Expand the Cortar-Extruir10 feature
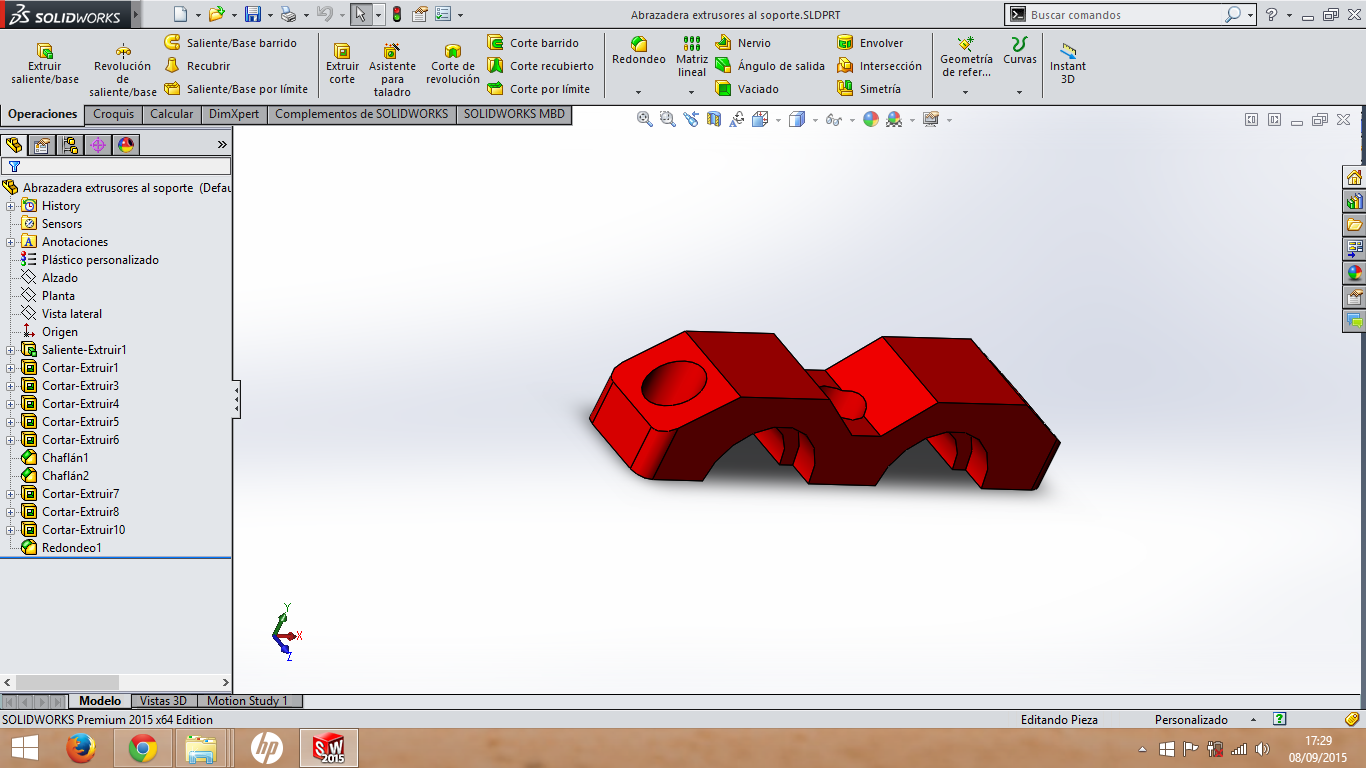The image size is (1366, 768). (11, 530)
